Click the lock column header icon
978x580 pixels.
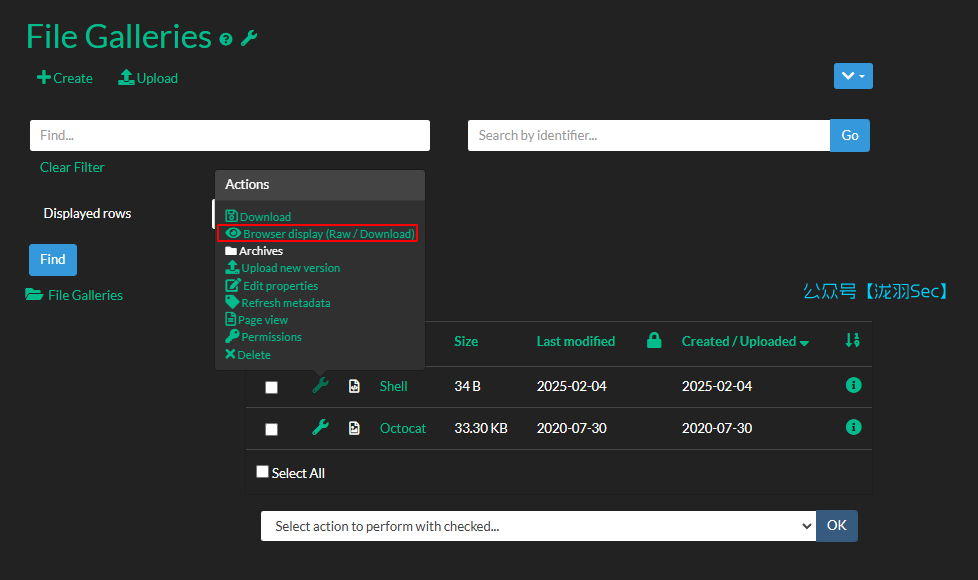point(654,341)
